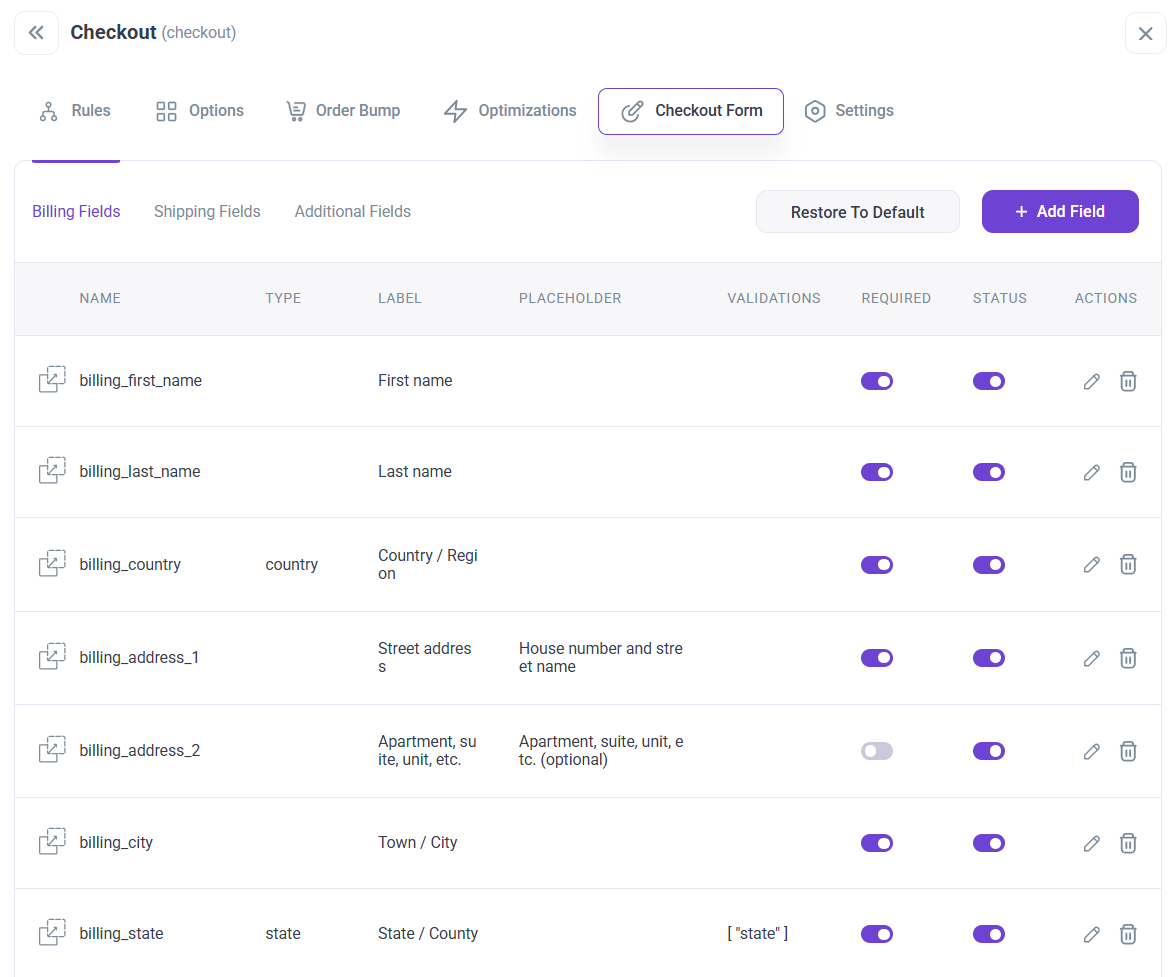Toggle required for billing_first_name
This screenshot has height=977, width=1176.
(x=877, y=381)
